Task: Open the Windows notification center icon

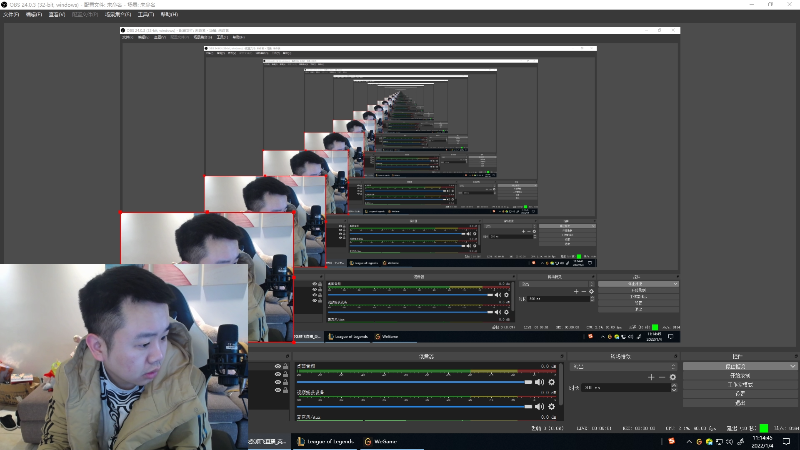Action: tap(787, 442)
